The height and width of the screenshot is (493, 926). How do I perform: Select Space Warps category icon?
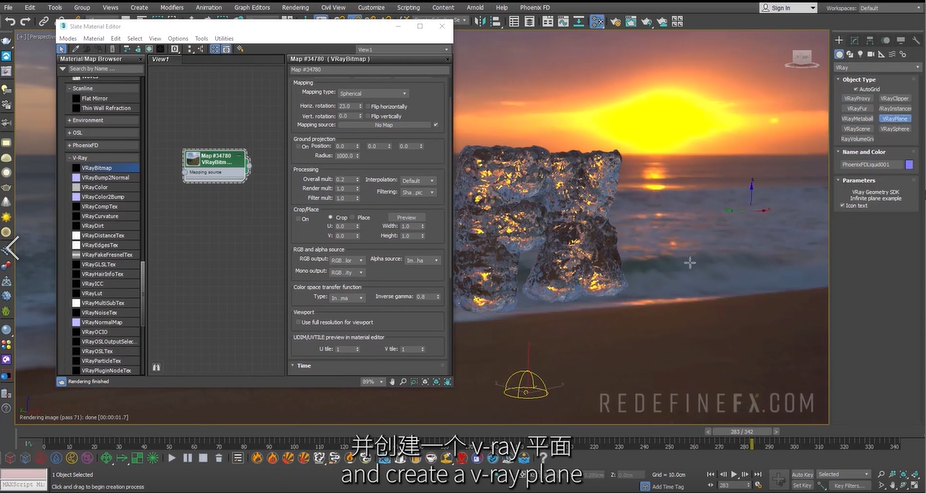coord(892,54)
